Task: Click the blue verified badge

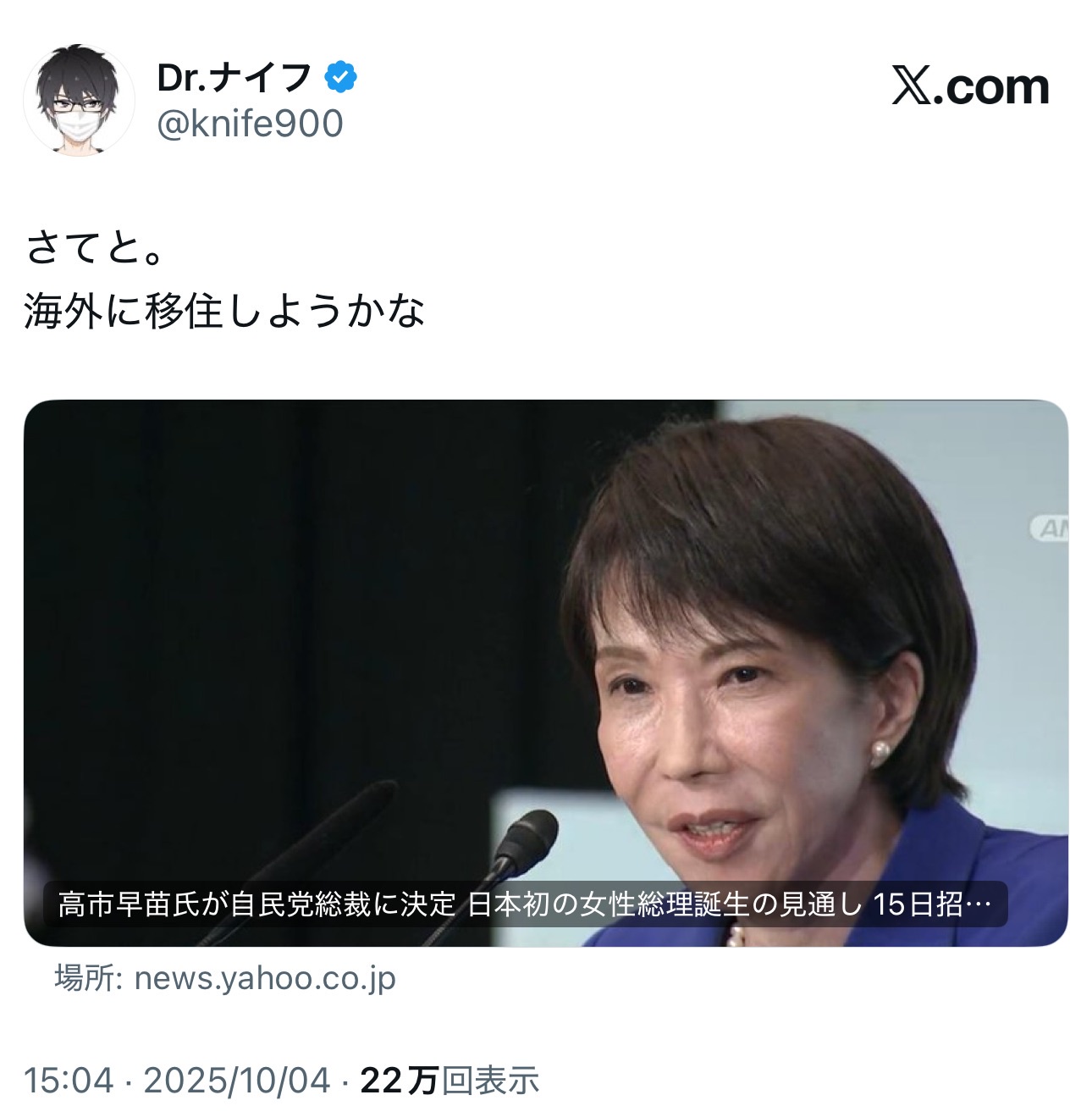Action: (340, 78)
